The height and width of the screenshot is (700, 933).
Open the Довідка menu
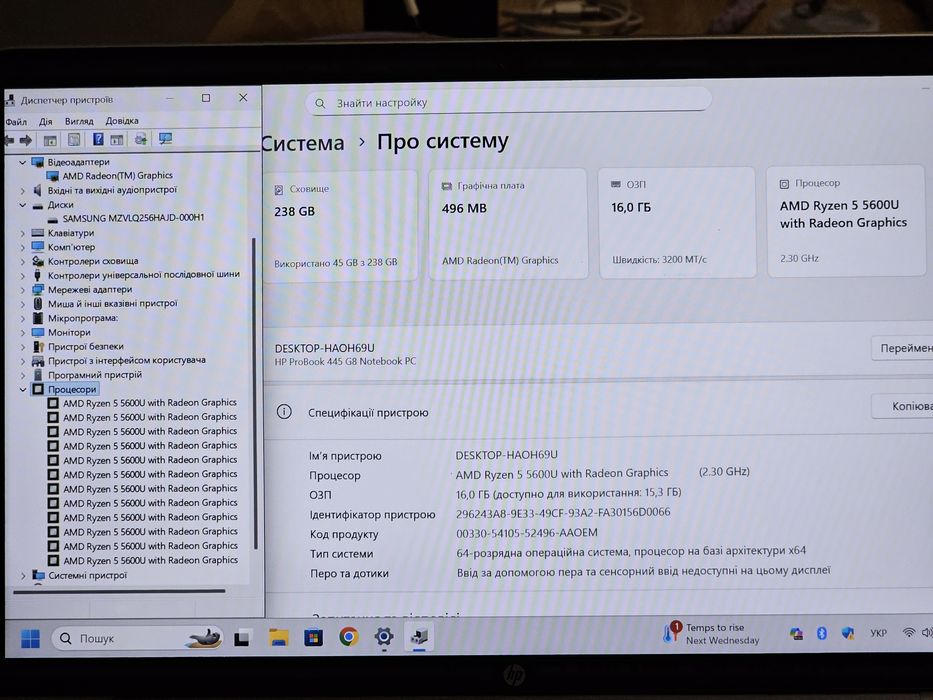[x=122, y=120]
